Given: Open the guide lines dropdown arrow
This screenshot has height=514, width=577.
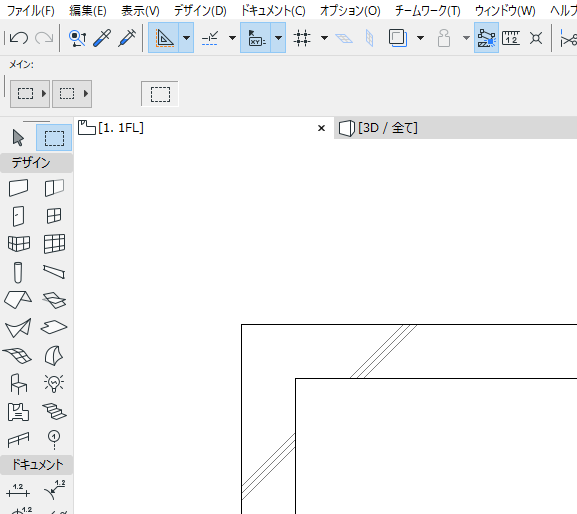Looking at the screenshot, I should click(187, 38).
